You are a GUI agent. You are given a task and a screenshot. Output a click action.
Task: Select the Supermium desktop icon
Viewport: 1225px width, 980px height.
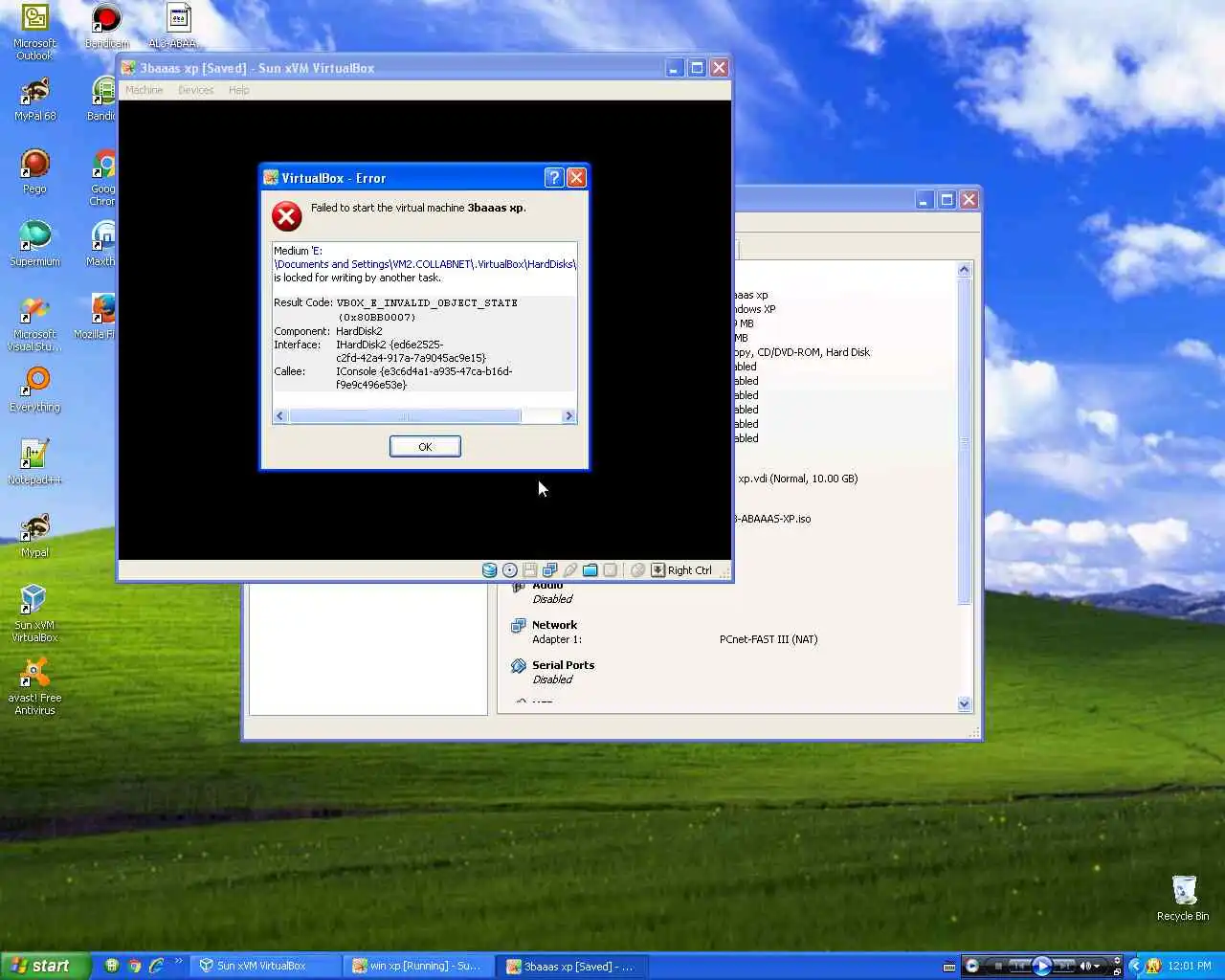(34, 244)
